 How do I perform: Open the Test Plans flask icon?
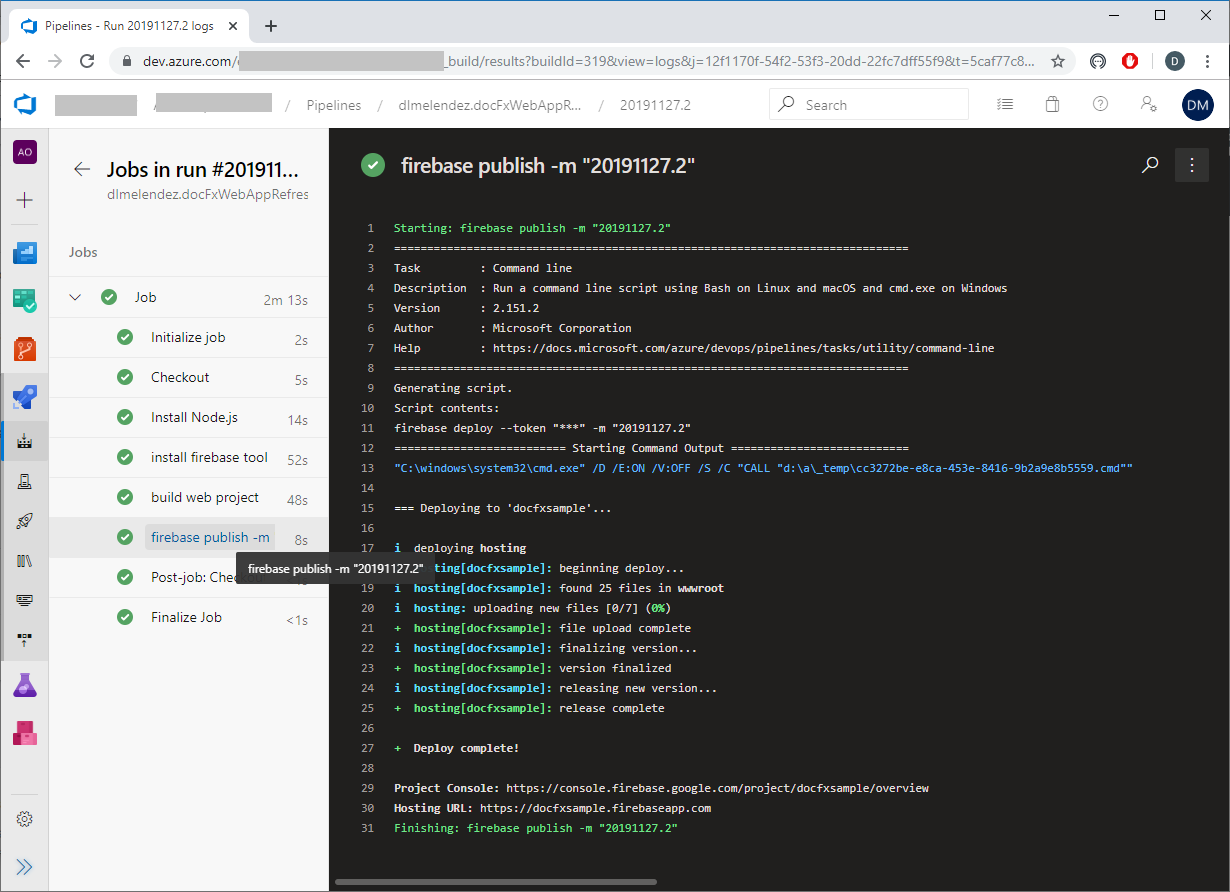[x=25, y=685]
